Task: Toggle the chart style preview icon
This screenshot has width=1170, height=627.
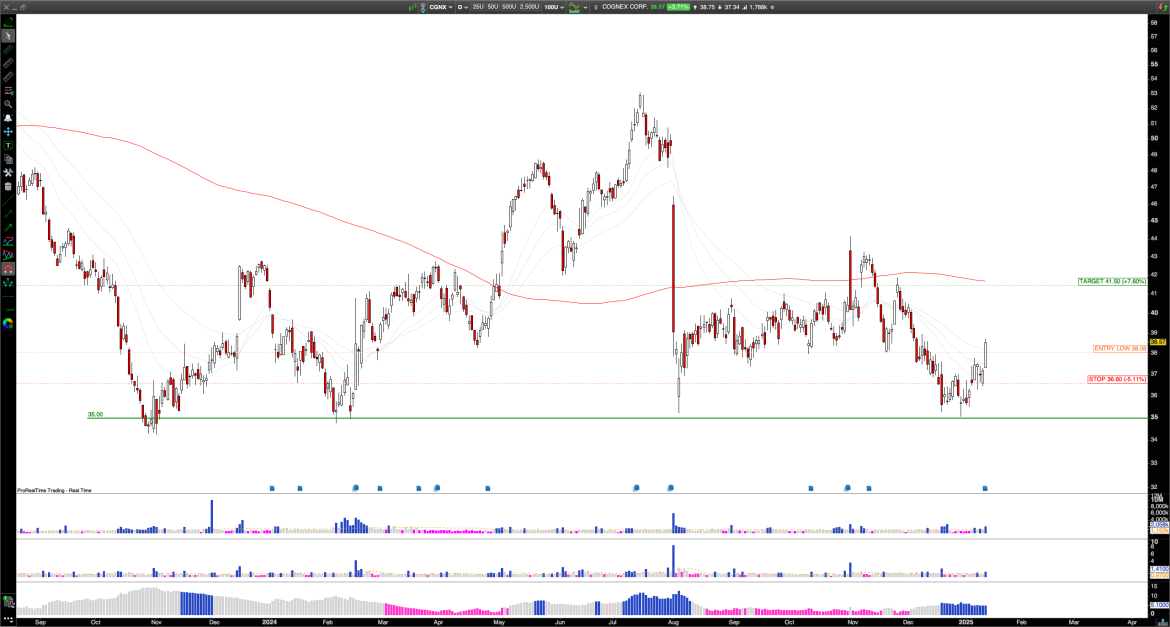Action: click(573, 6)
